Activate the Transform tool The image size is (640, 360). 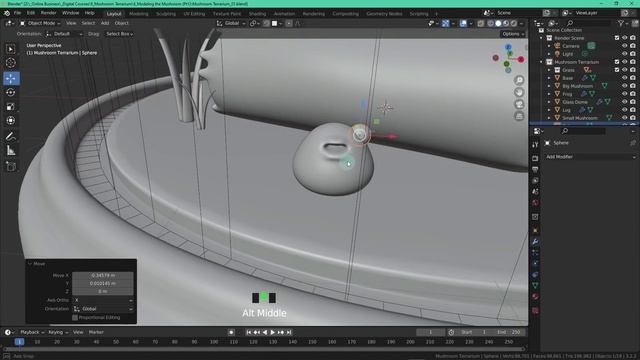[x=11, y=121]
